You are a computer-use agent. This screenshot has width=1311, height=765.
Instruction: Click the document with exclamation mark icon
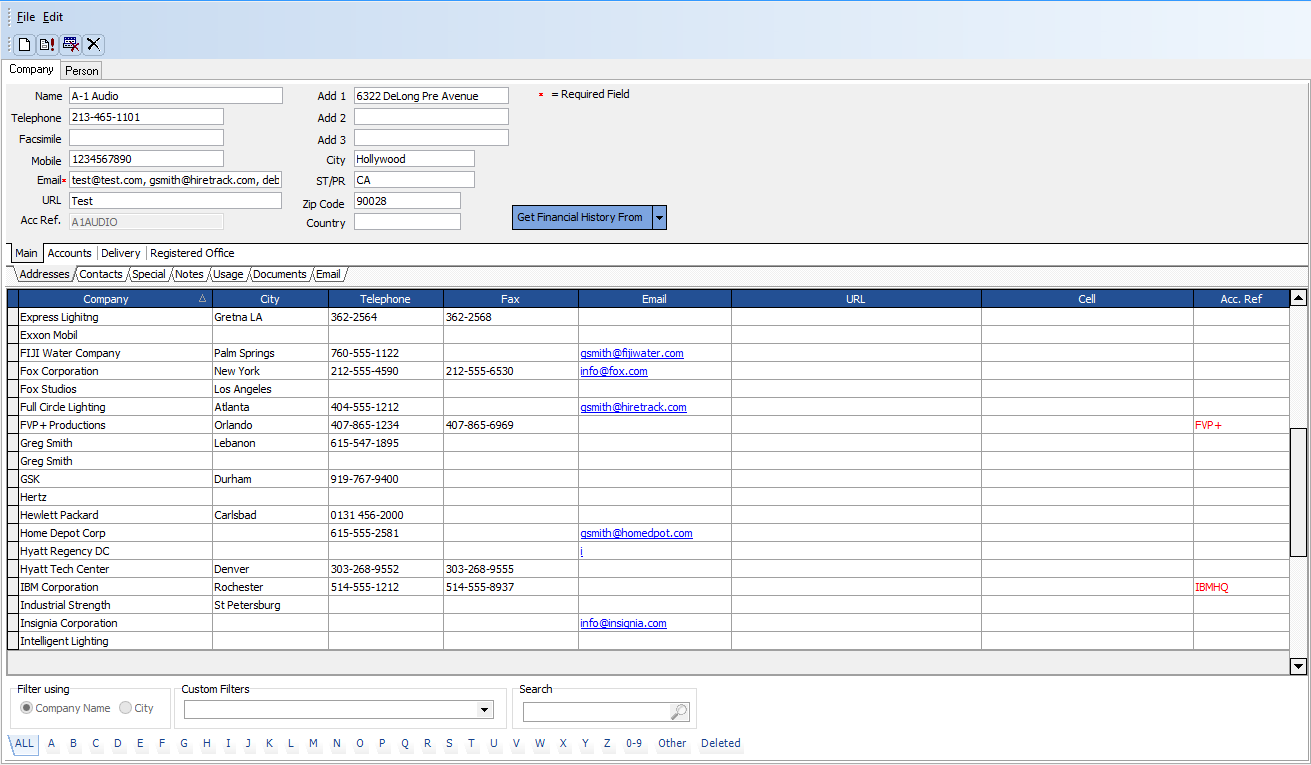pos(47,44)
